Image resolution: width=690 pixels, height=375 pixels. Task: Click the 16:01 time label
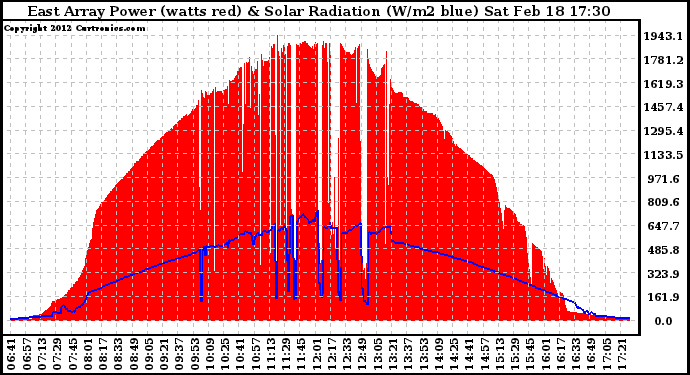(546, 354)
